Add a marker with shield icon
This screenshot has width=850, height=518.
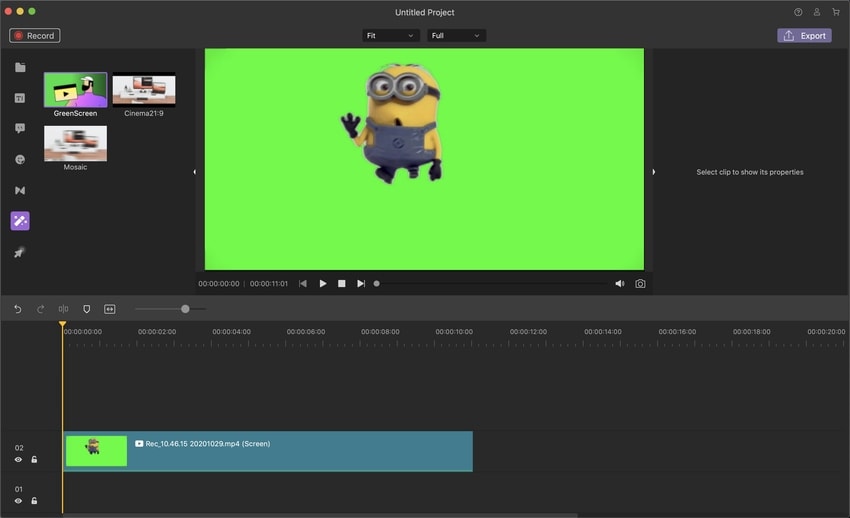click(87, 309)
